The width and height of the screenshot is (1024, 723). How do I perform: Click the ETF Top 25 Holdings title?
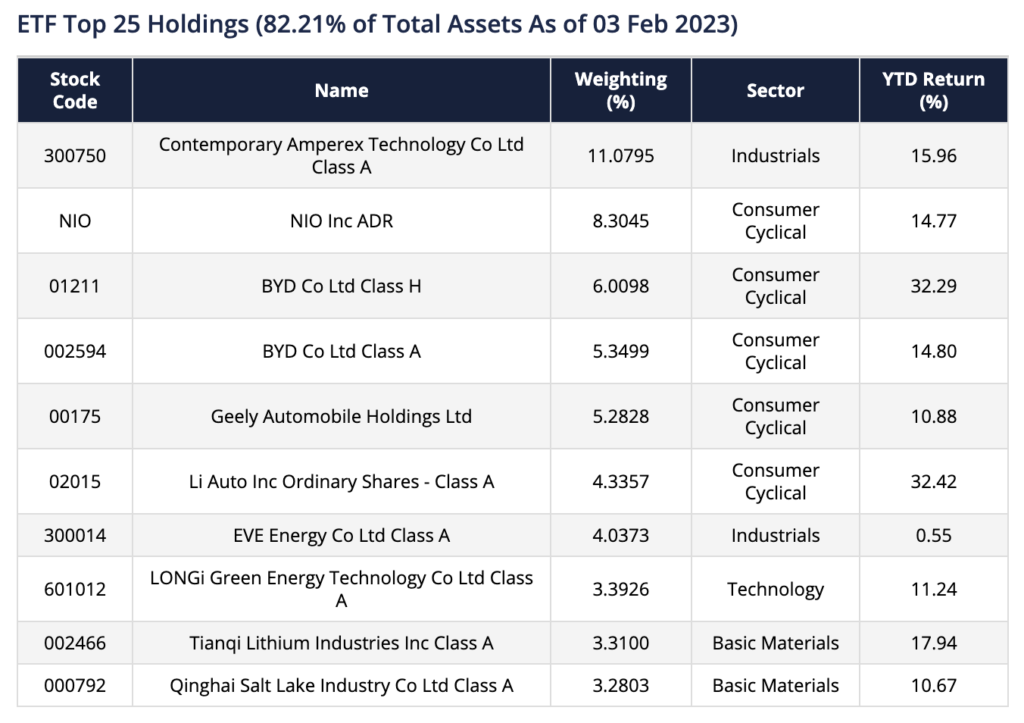377,25
